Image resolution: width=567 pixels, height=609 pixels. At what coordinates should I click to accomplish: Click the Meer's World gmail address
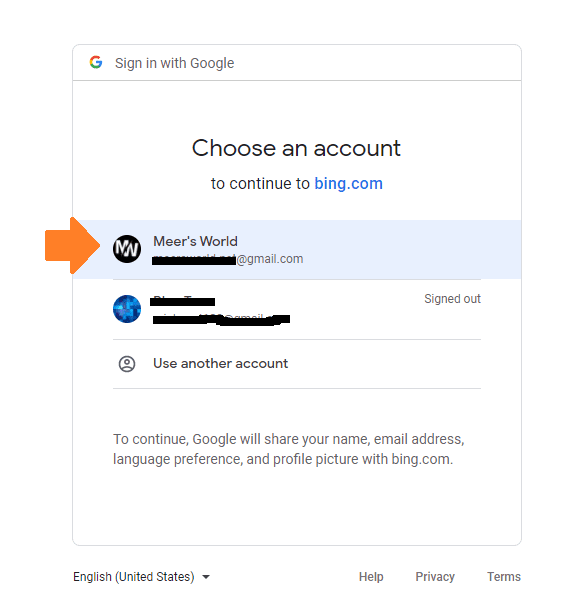pyautogui.click(x=228, y=259)
